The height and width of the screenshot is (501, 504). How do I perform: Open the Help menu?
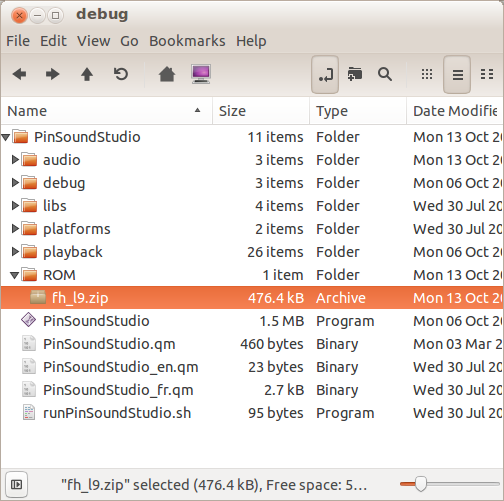(x=251, y=41)
